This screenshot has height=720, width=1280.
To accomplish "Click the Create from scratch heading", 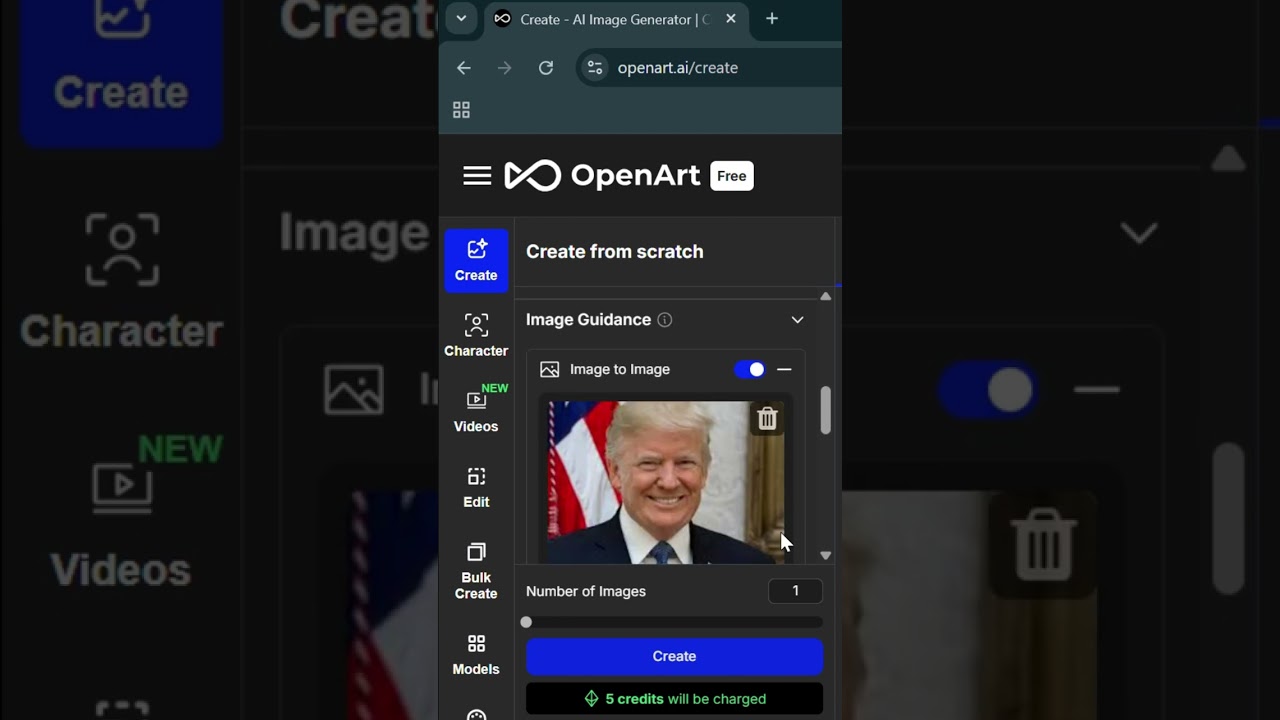I will point(615,252).
